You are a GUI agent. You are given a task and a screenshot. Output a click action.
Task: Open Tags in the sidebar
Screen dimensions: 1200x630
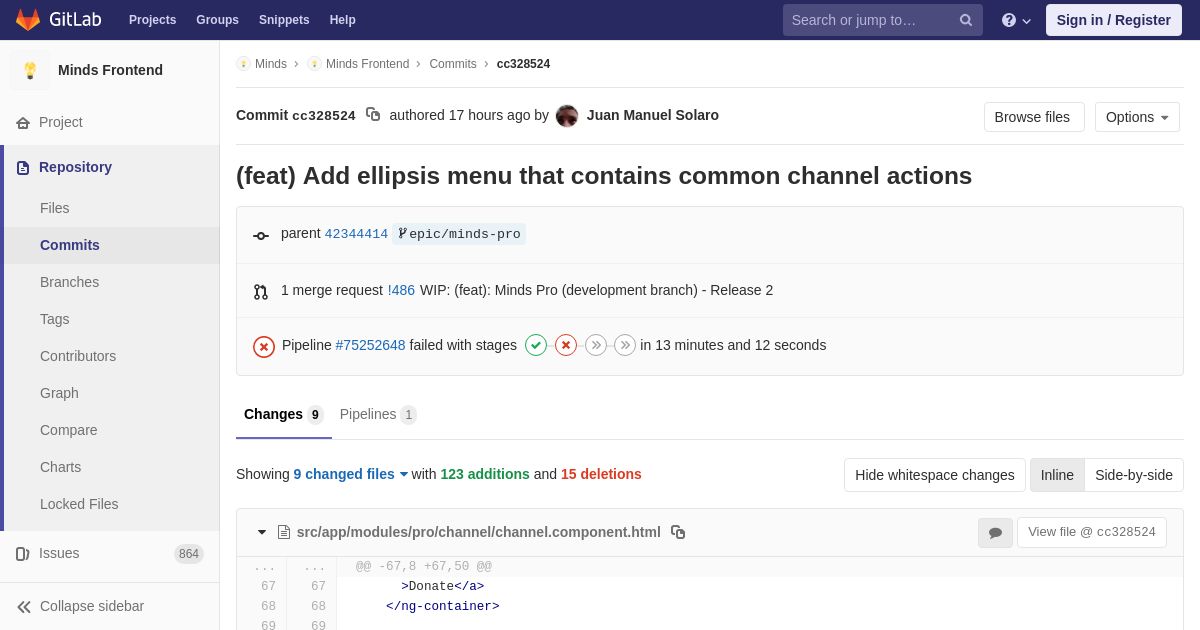pos(112,319)
